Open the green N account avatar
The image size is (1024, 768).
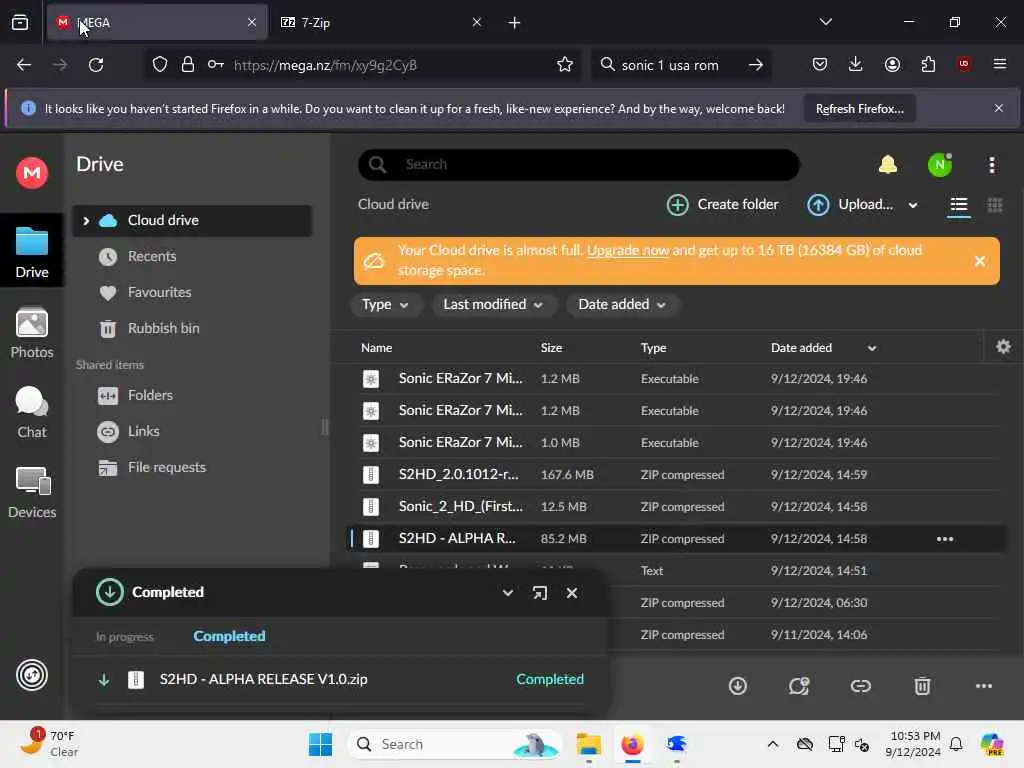(x=940, y=165)
